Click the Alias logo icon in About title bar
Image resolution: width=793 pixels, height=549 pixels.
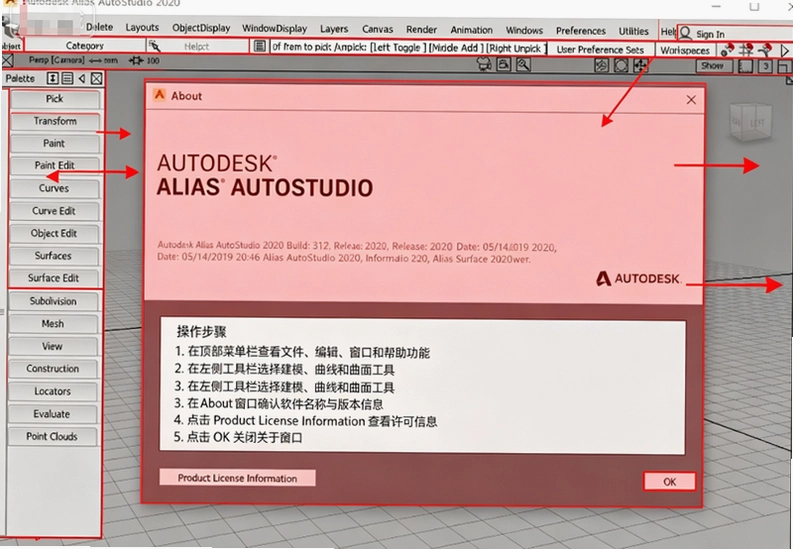[159, 95]
